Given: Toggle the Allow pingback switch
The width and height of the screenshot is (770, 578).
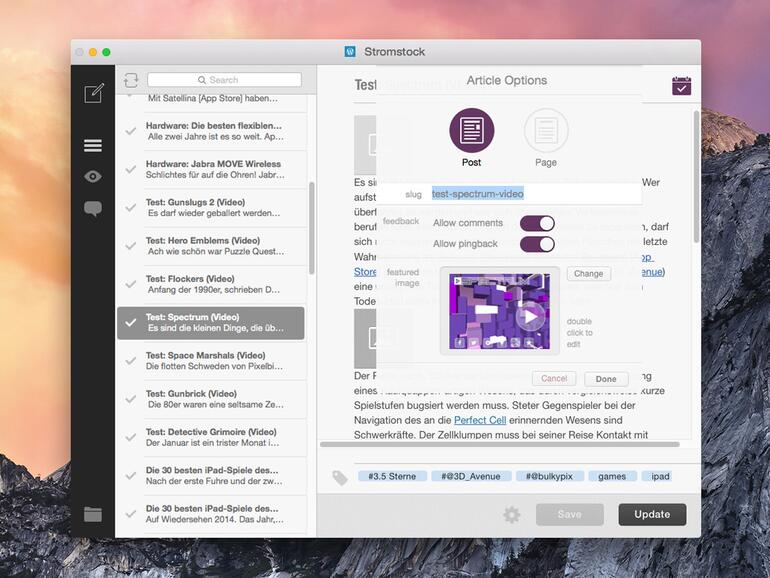Looking at the screenshot, I should [x=537, y=244].
